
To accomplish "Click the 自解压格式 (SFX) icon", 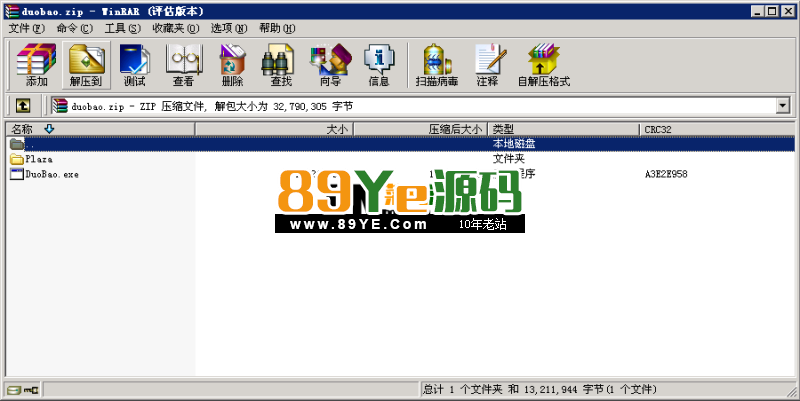I will click(543, 65).
